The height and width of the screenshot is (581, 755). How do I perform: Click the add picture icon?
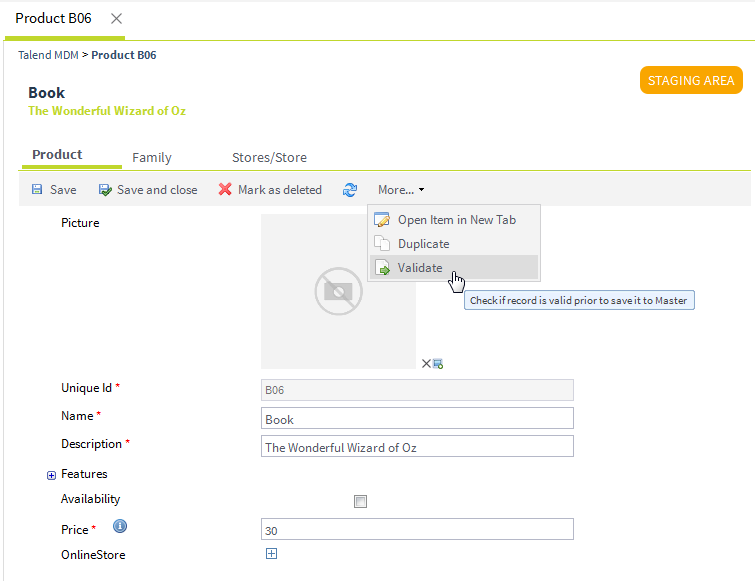click(438, 363)
